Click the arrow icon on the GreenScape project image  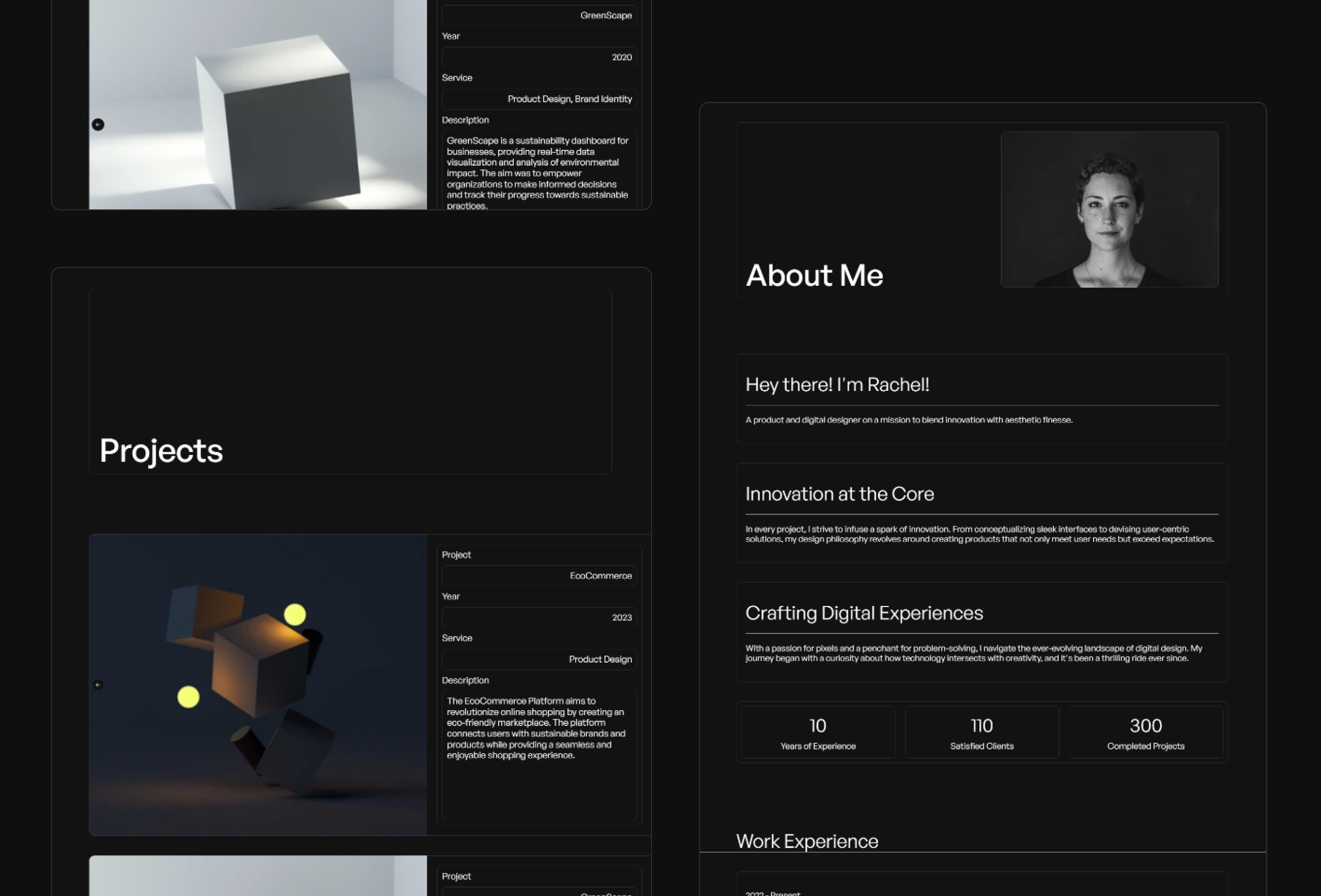tap(98, 124)
